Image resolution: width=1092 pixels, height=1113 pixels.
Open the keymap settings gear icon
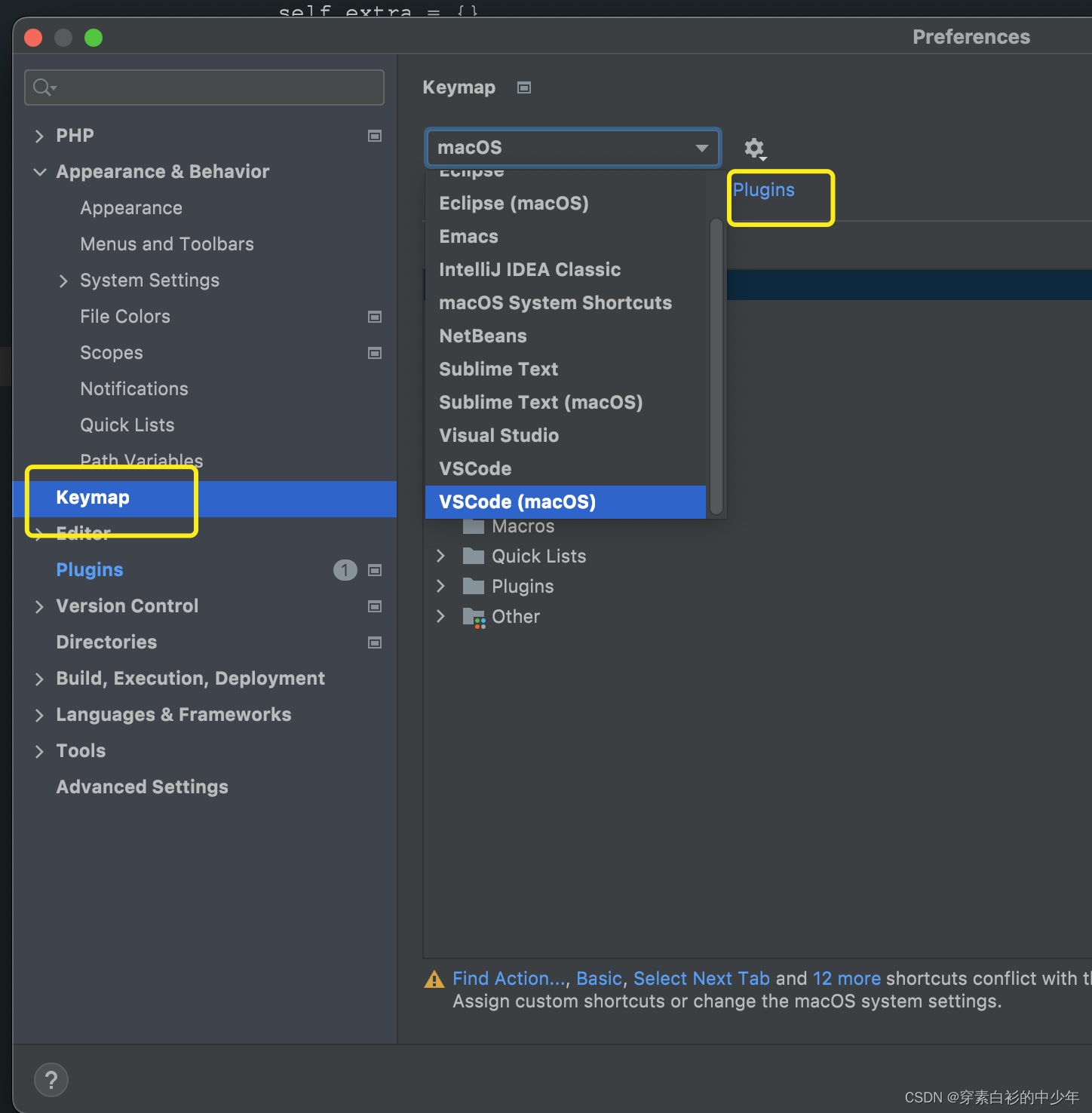tap(754, 148)
